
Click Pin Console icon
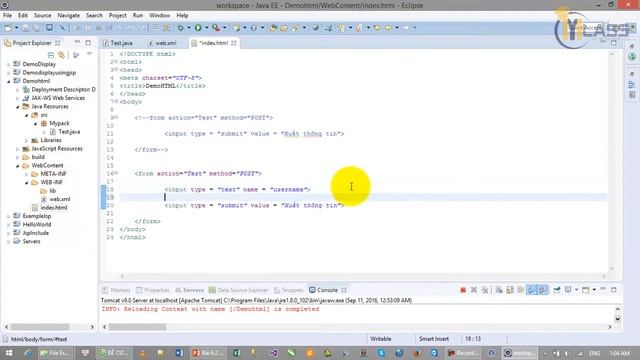[557, 290]
